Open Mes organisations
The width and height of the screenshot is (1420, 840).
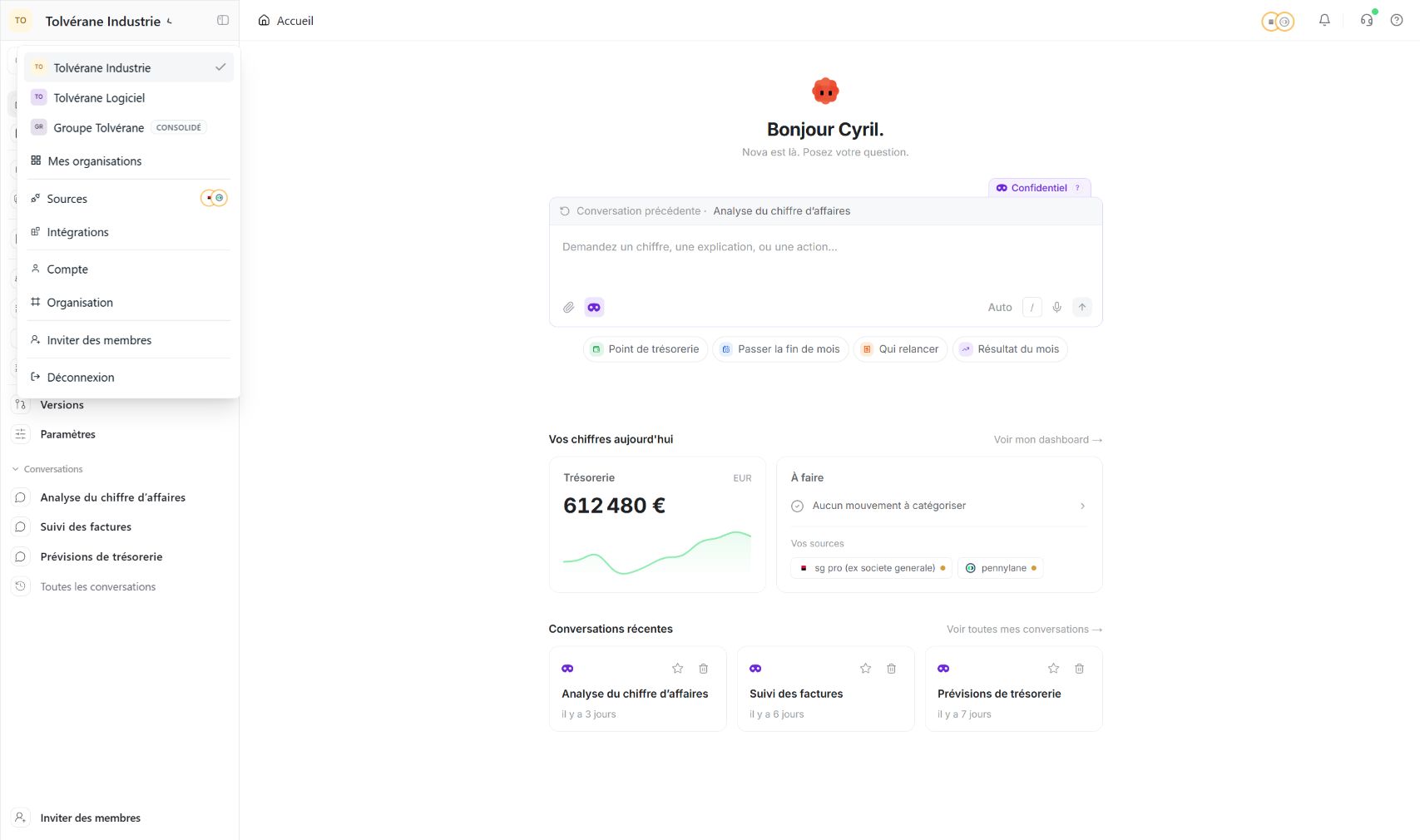point(129,161)
